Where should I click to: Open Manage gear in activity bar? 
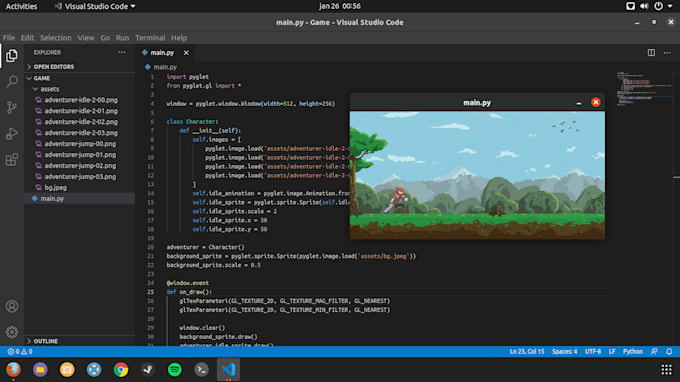coord(12,332)
